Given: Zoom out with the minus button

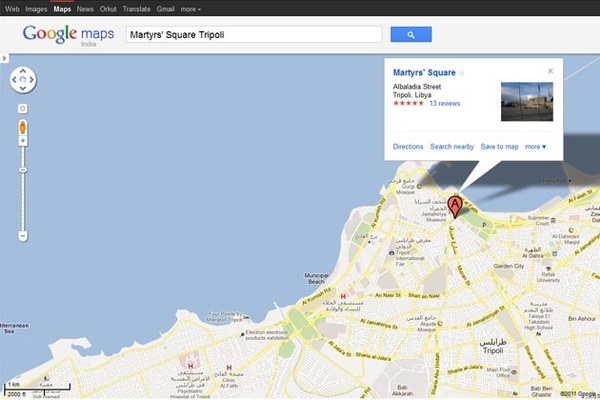Looking at the screenshot, I should point(22,236).
